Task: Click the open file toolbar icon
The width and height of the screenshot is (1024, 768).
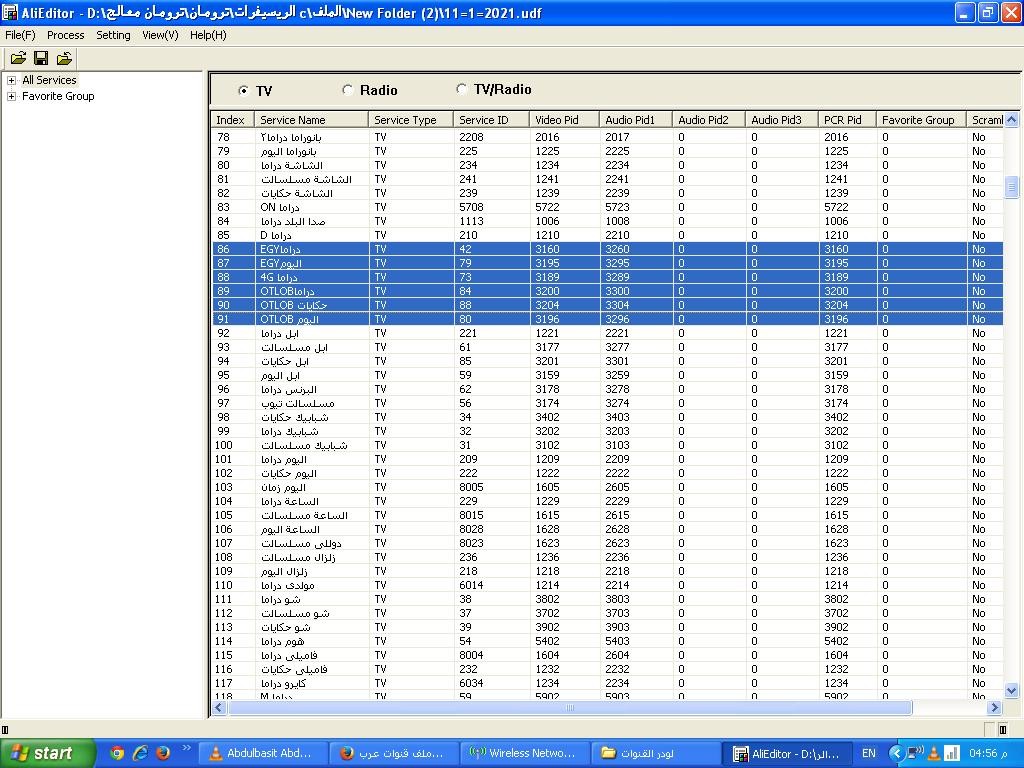Action: (x=18, y=59)
